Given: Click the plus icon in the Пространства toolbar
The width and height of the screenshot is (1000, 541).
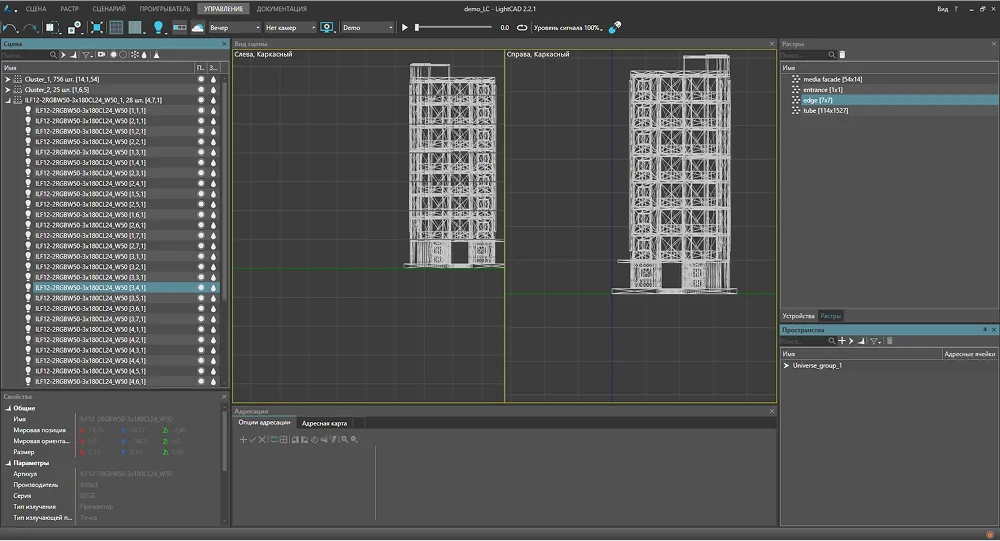Looking at the screenshot, I should pos(842,341).
